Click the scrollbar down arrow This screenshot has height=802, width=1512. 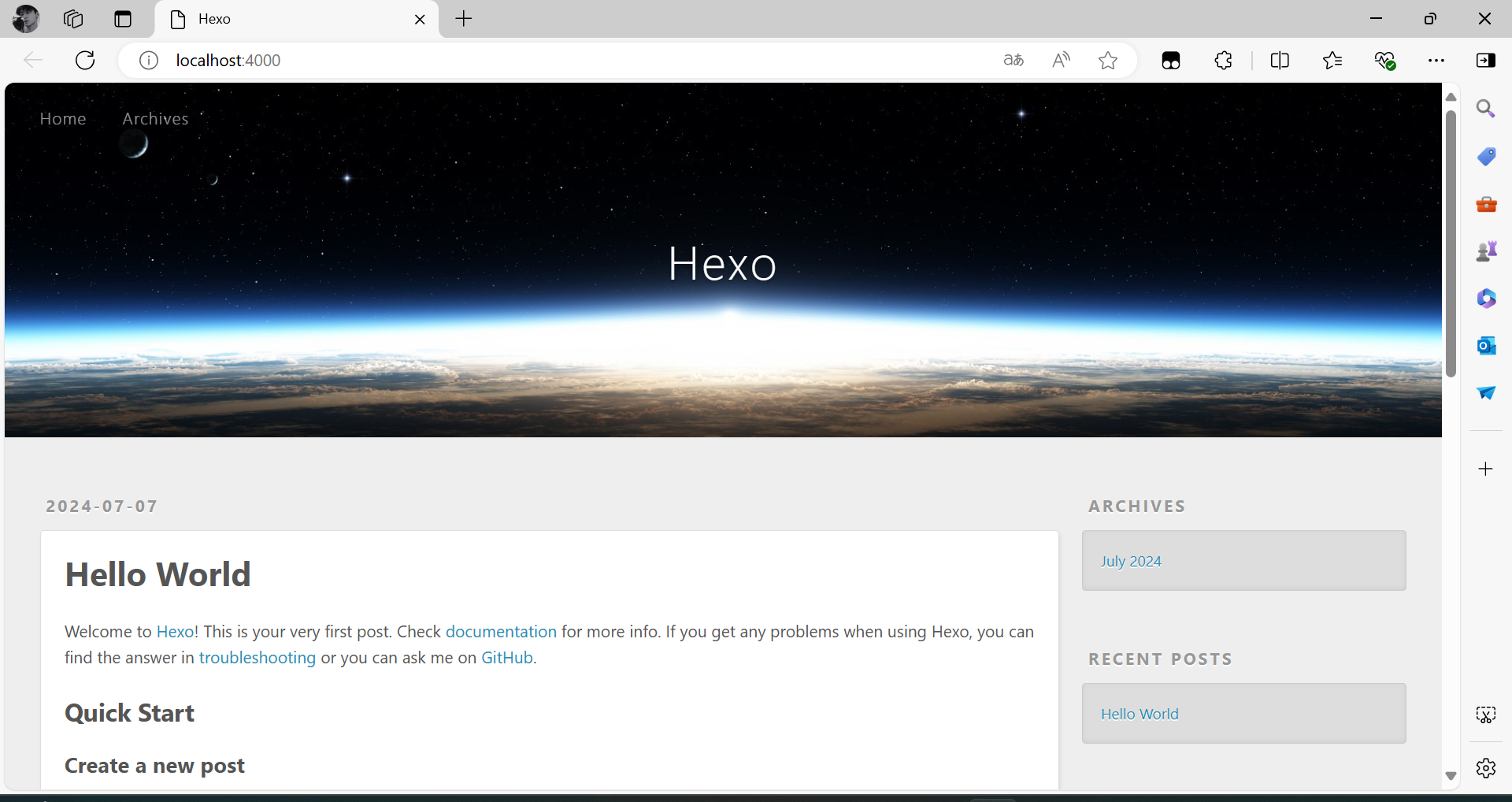pos(1451,776)
